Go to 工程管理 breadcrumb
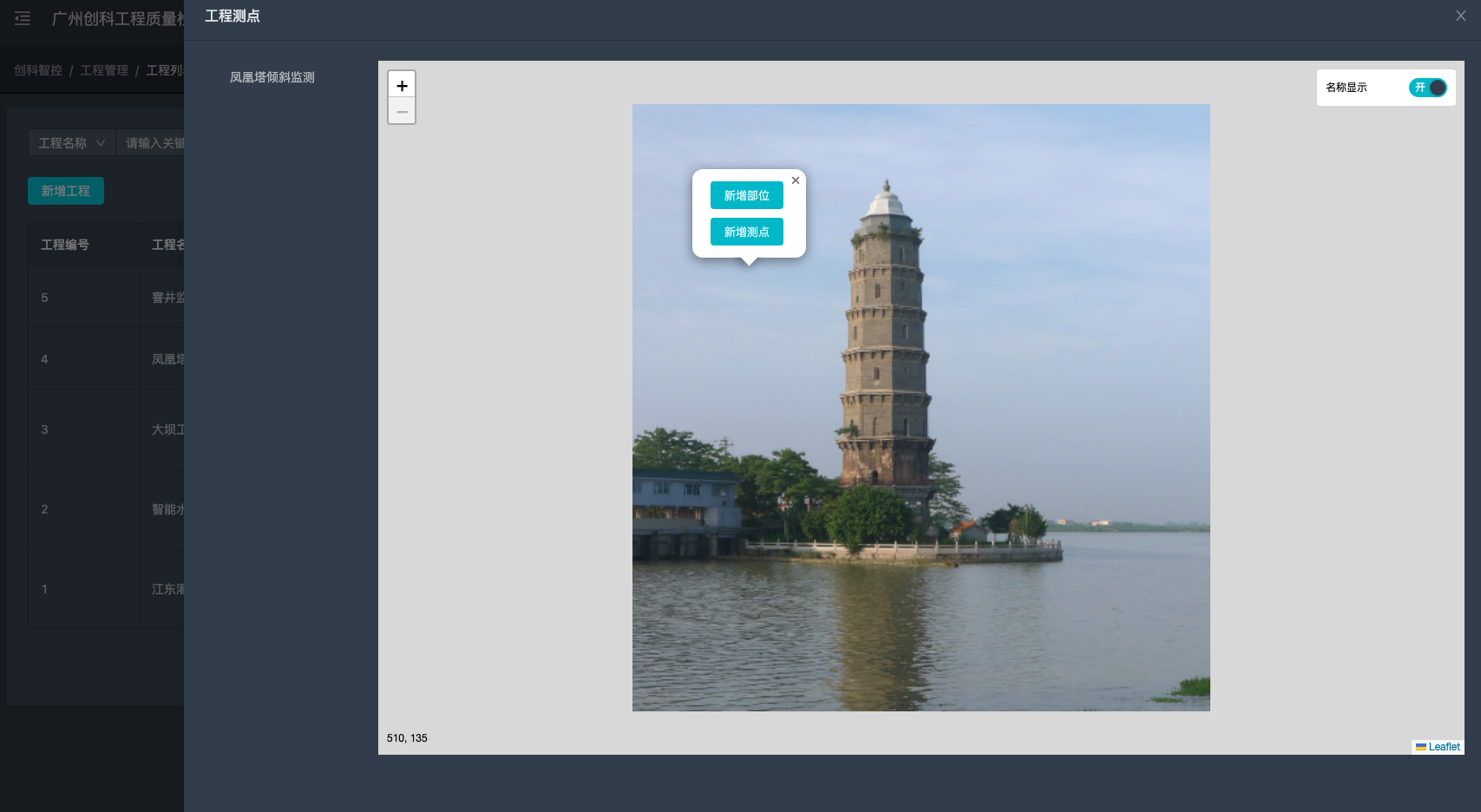Viewport: 1481px width, 812px height. click(104, 70)
